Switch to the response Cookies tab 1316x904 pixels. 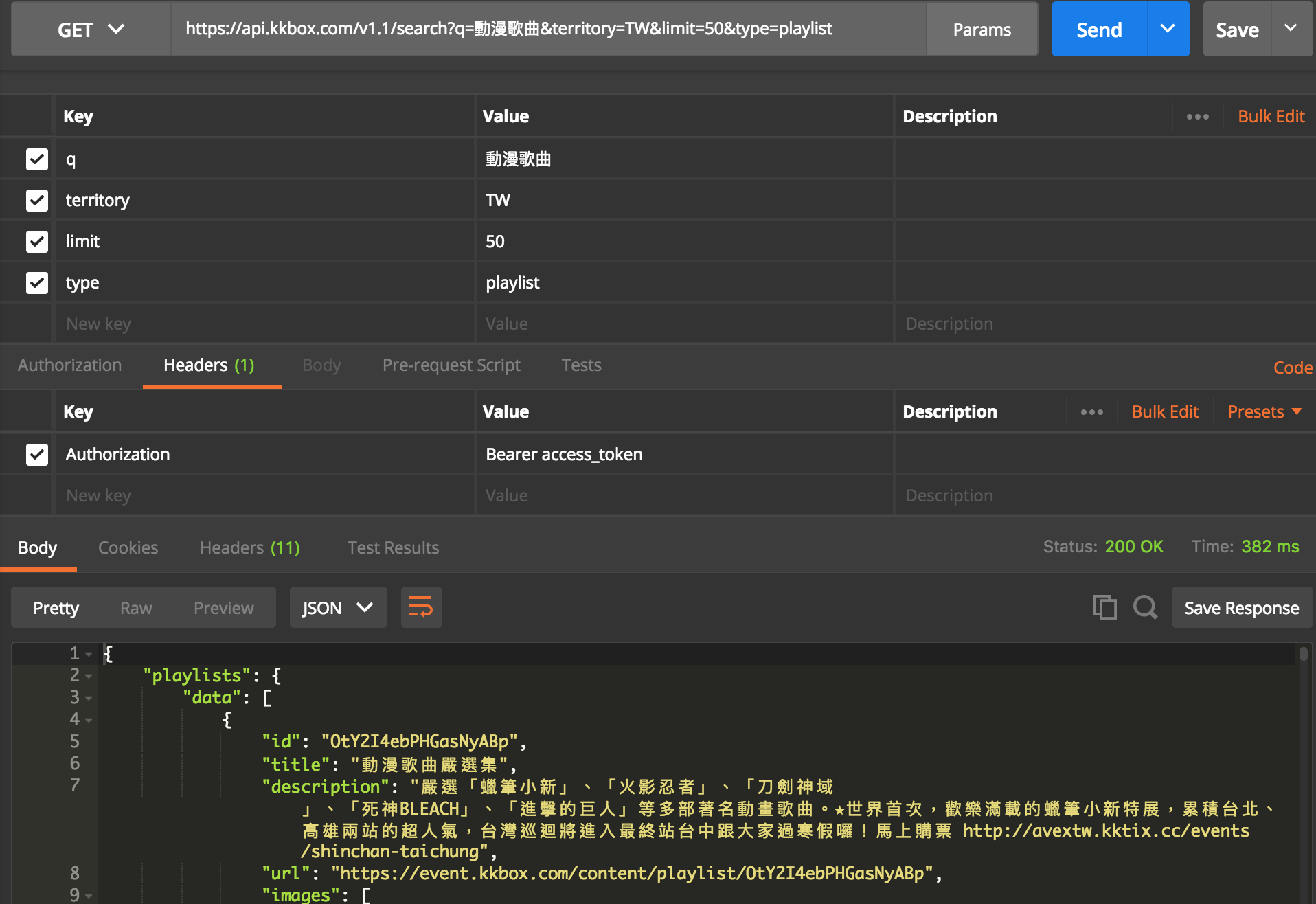[128, 548]
